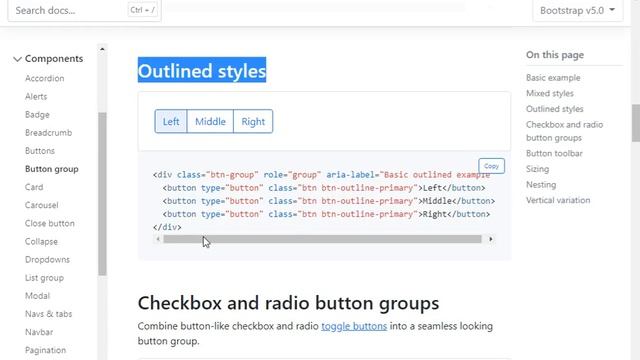Click the 'On this page' heading
Screen dimensions: 640x360
[555, 55]
